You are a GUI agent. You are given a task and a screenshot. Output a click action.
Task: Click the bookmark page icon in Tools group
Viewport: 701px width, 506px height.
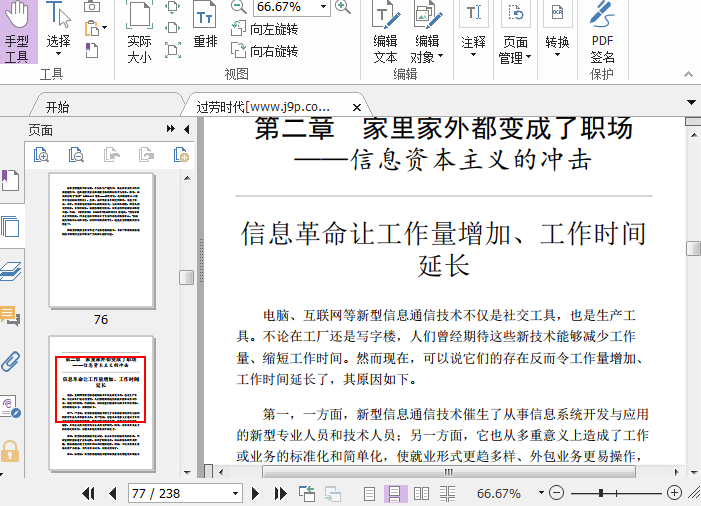91,50
